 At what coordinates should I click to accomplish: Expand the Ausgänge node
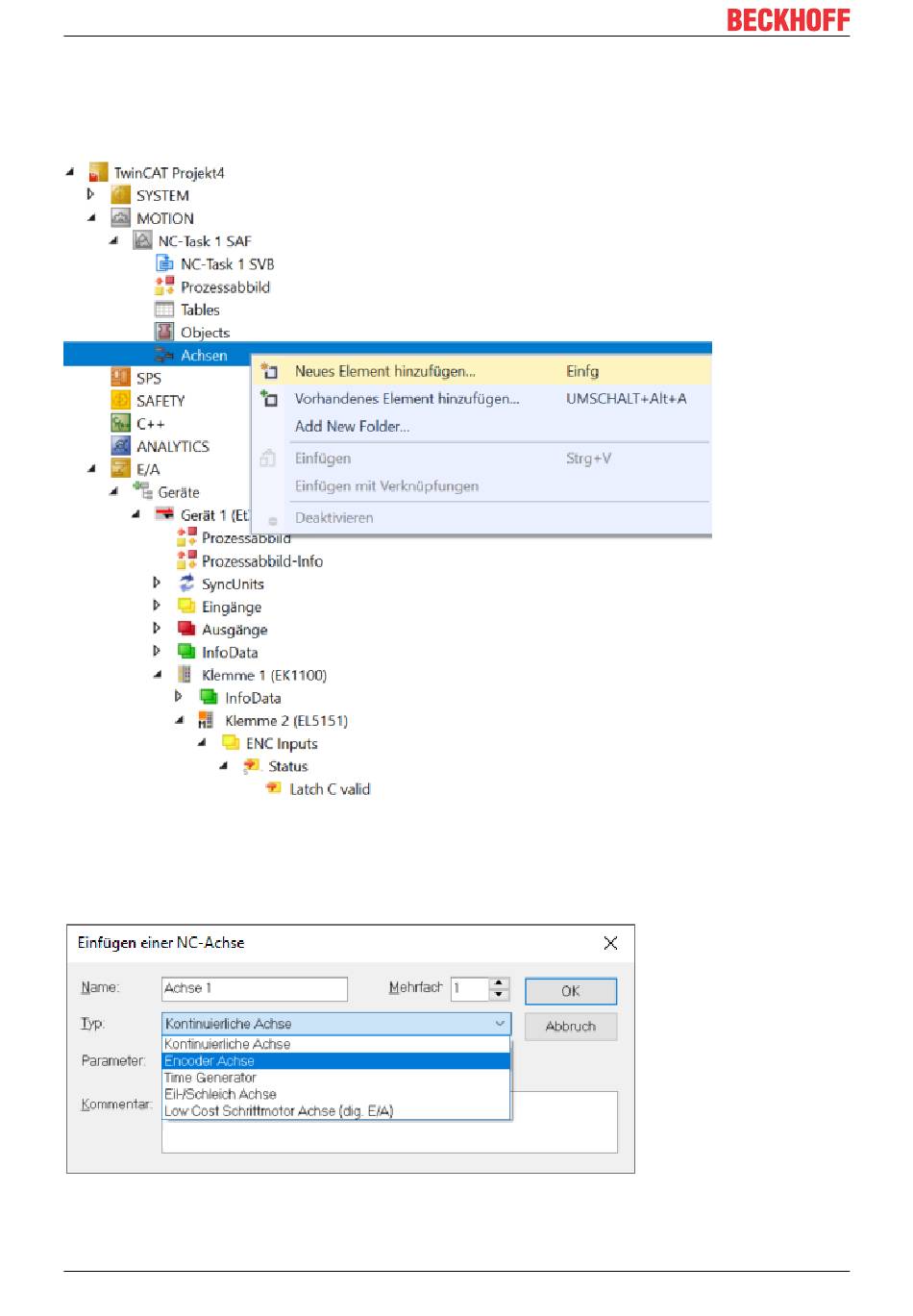pos(157,628)
